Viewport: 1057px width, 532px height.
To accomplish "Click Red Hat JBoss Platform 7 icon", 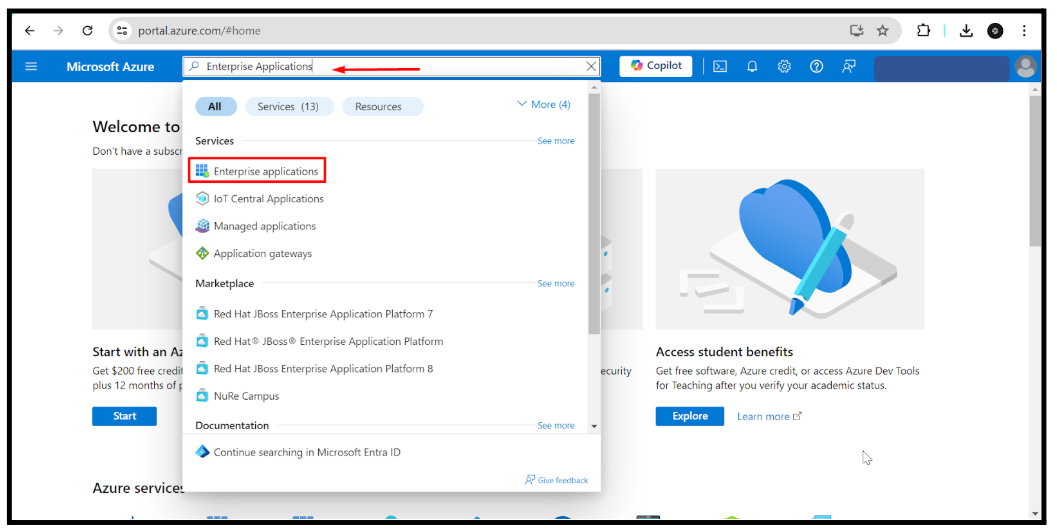I will pos(202,314).
